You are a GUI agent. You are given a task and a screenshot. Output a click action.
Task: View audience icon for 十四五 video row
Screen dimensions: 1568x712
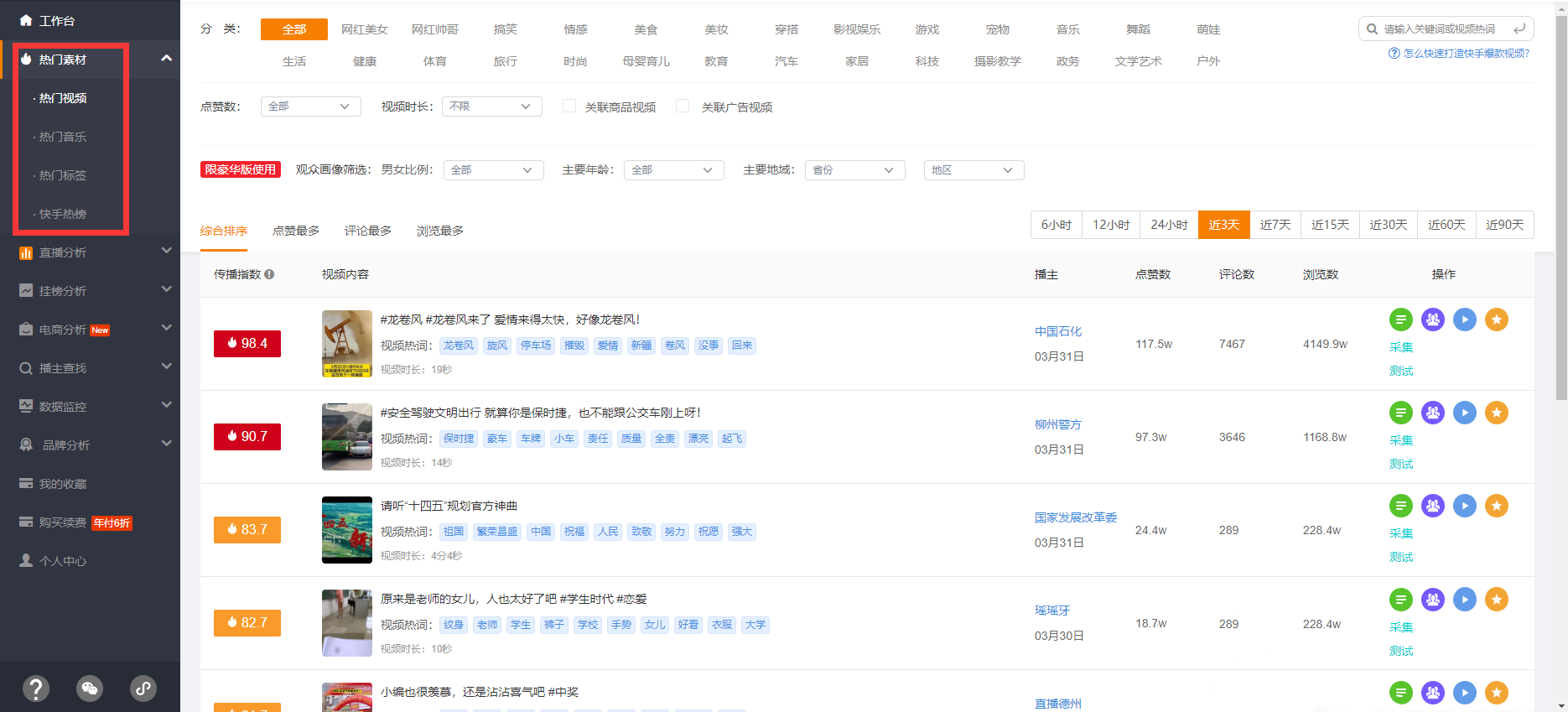(1433, 506)
